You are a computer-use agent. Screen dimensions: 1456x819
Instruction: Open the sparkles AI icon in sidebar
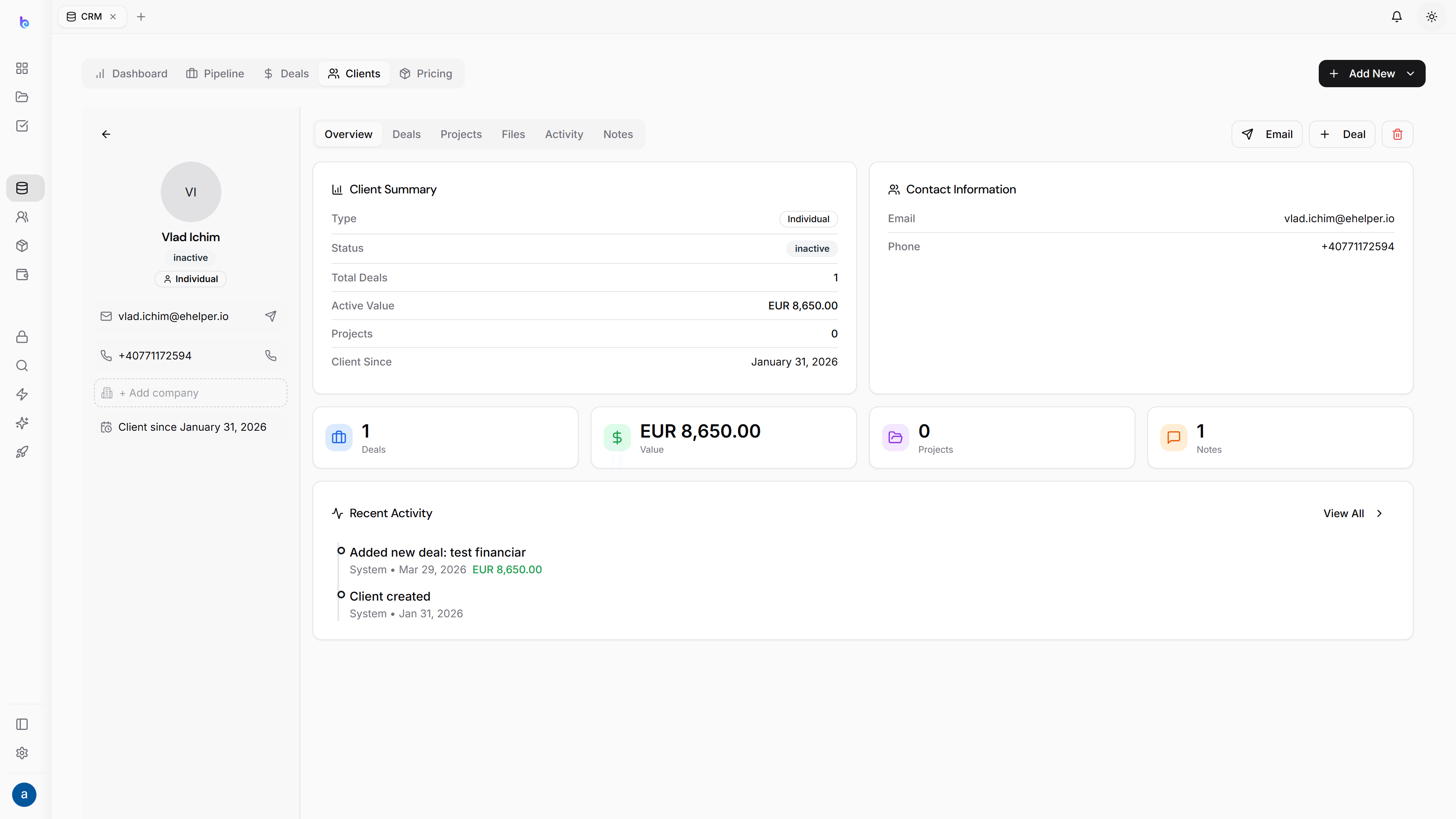pos(22,424)
